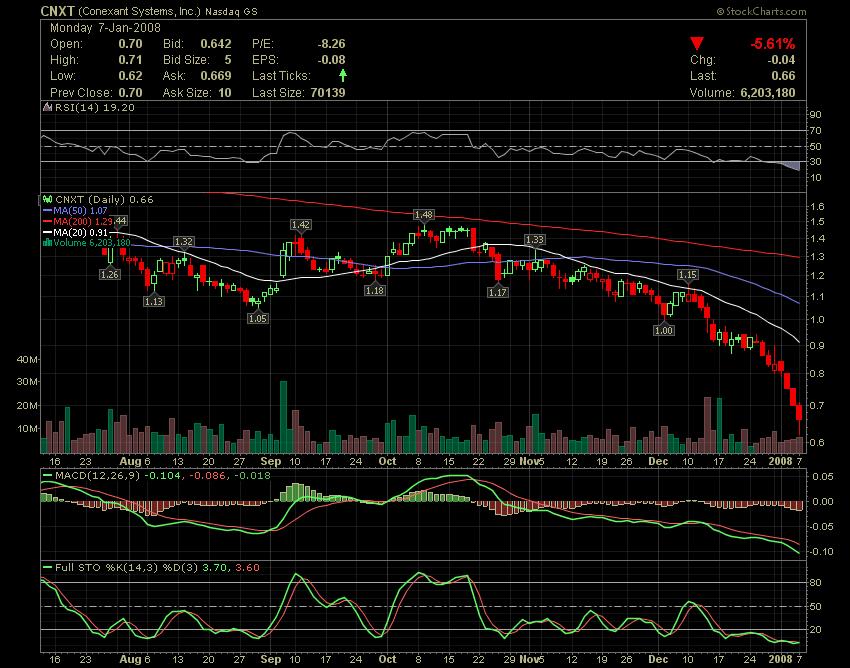This screenshot has width=850, height=668.
Task: Click the blue MA(50) legend line
Action: click(48, 210)
